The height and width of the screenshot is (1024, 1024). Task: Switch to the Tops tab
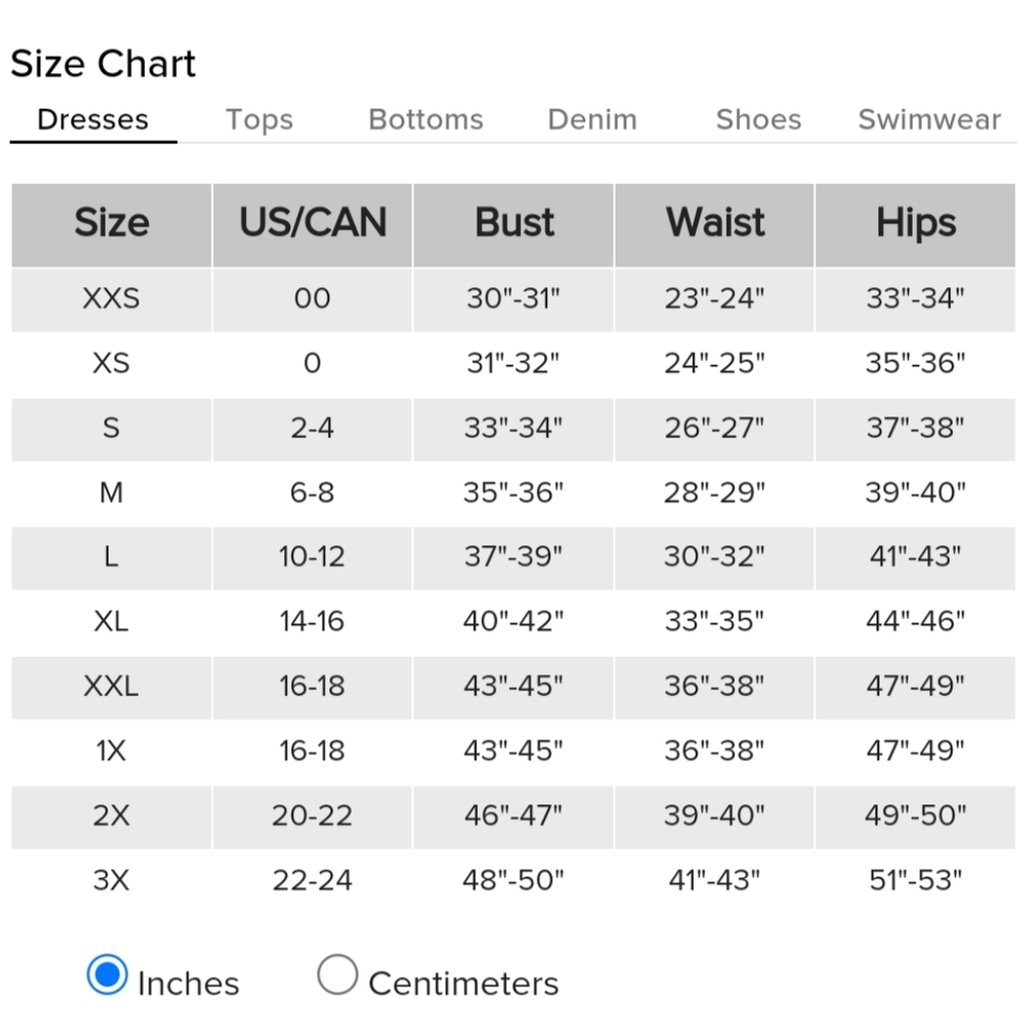tap(259, 120)
